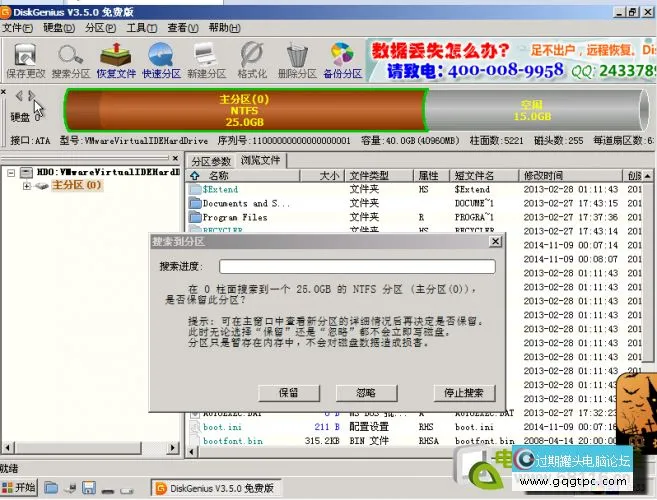Start 快速分区 (quick partition) from the toolbar
Screen dimensions: 657x500
click(161, 61)
